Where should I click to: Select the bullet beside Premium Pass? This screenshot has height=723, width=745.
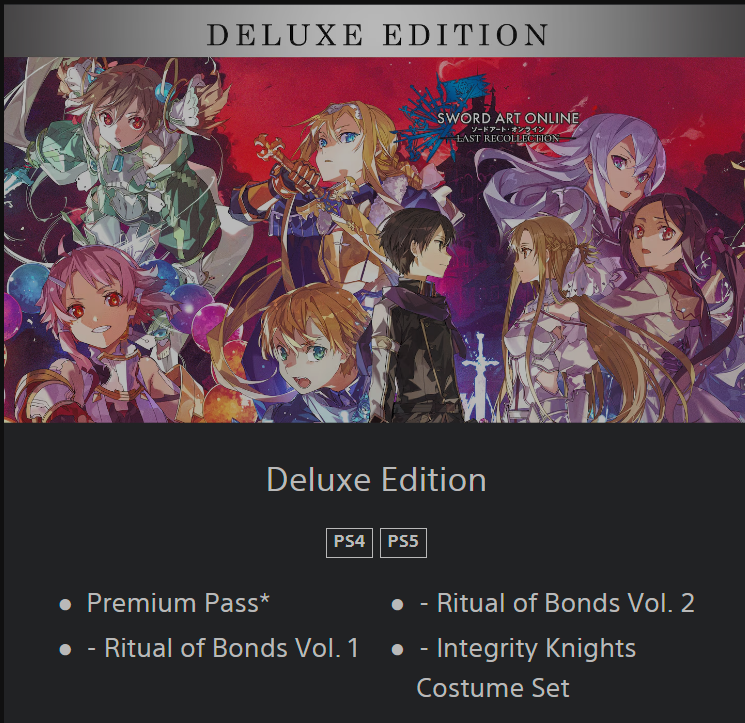(66, 605)
